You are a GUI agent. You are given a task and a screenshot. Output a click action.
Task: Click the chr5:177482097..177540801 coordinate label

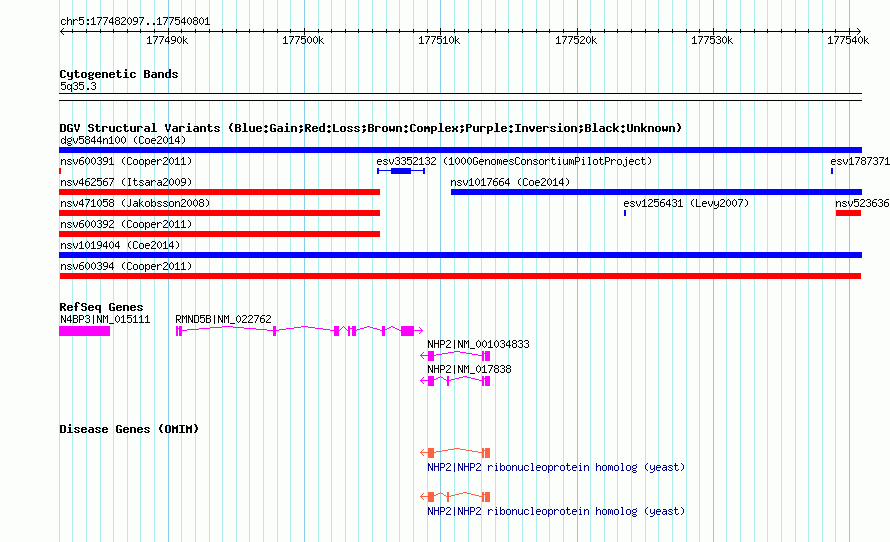[x=135, y=22]
